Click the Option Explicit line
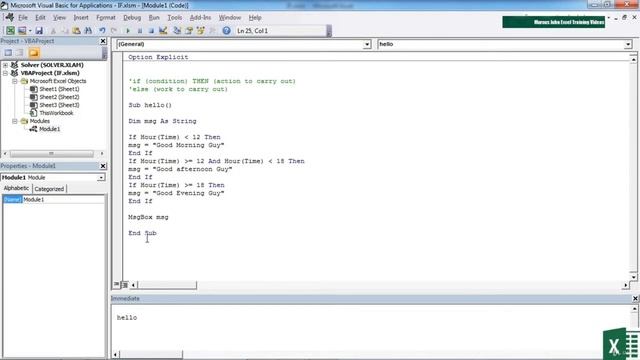640x360 pixels. pos(158,57)
